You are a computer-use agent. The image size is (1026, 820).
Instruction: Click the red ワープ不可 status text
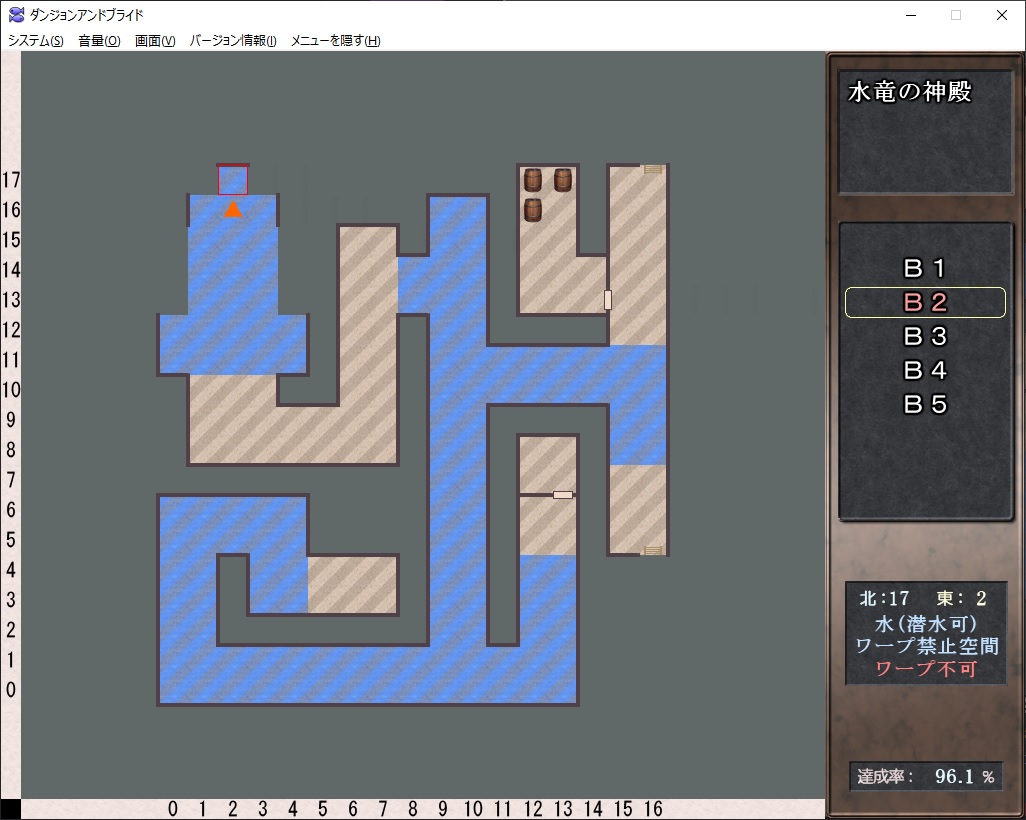point(926,669)
